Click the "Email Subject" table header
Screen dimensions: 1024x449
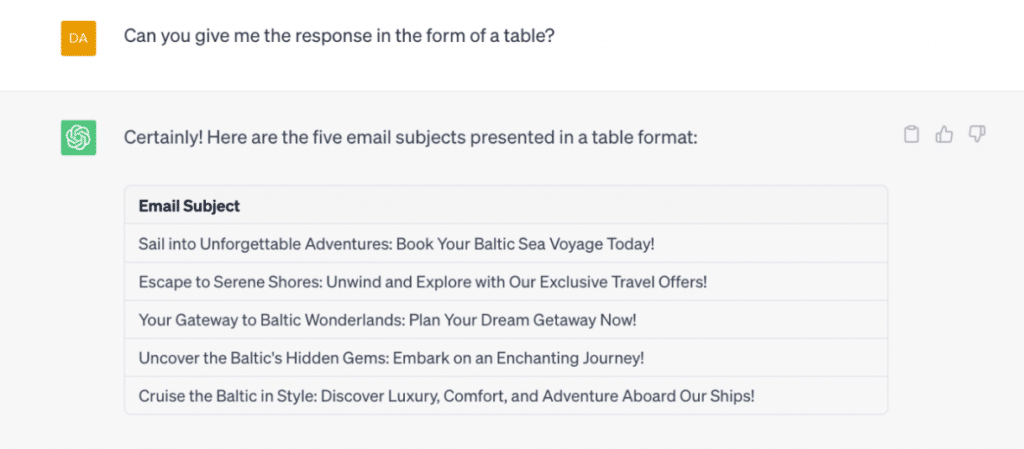coord(189,206)
